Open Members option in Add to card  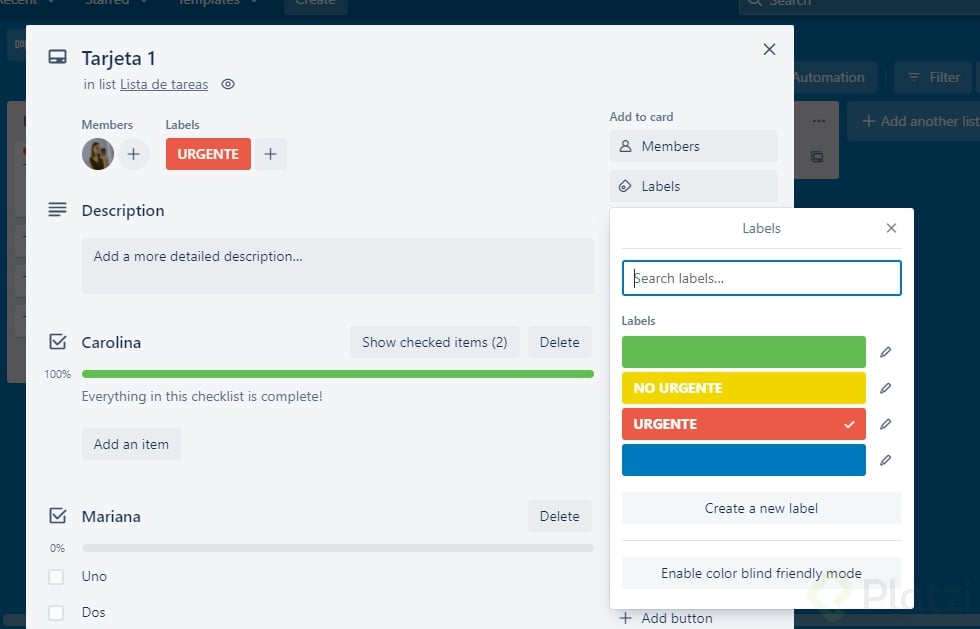pos(693,146)
